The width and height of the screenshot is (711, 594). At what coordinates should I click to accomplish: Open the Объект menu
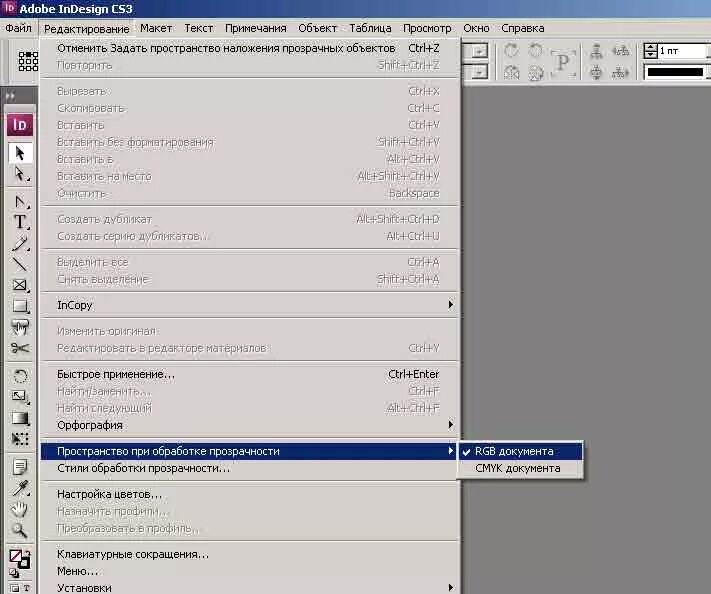[x=317, y=28]
